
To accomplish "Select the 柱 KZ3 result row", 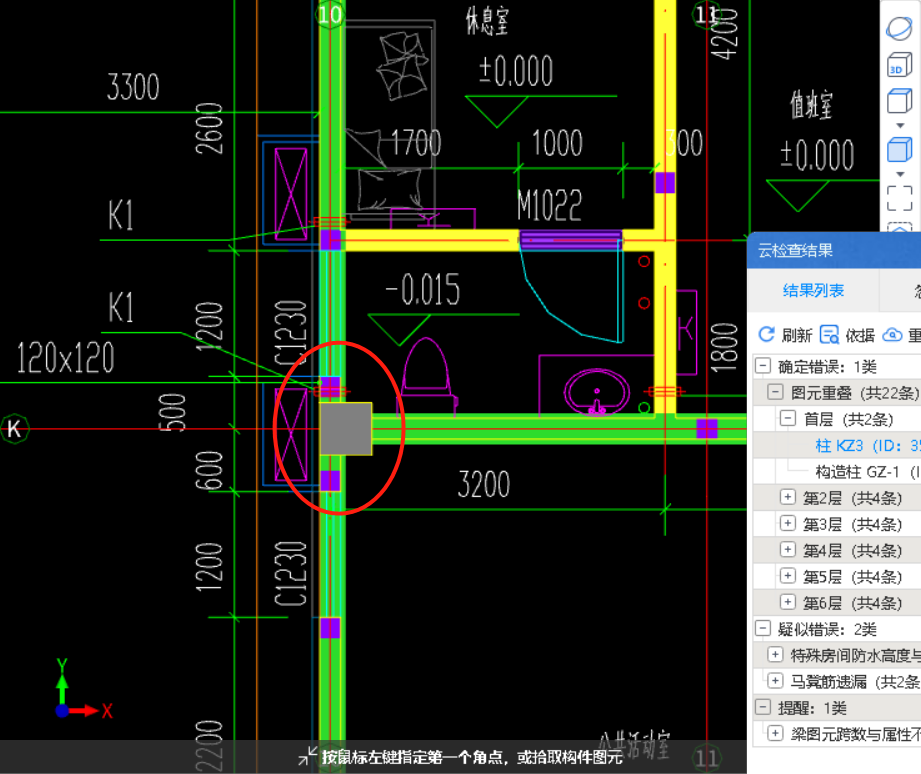I will click(x=837, y=446).
